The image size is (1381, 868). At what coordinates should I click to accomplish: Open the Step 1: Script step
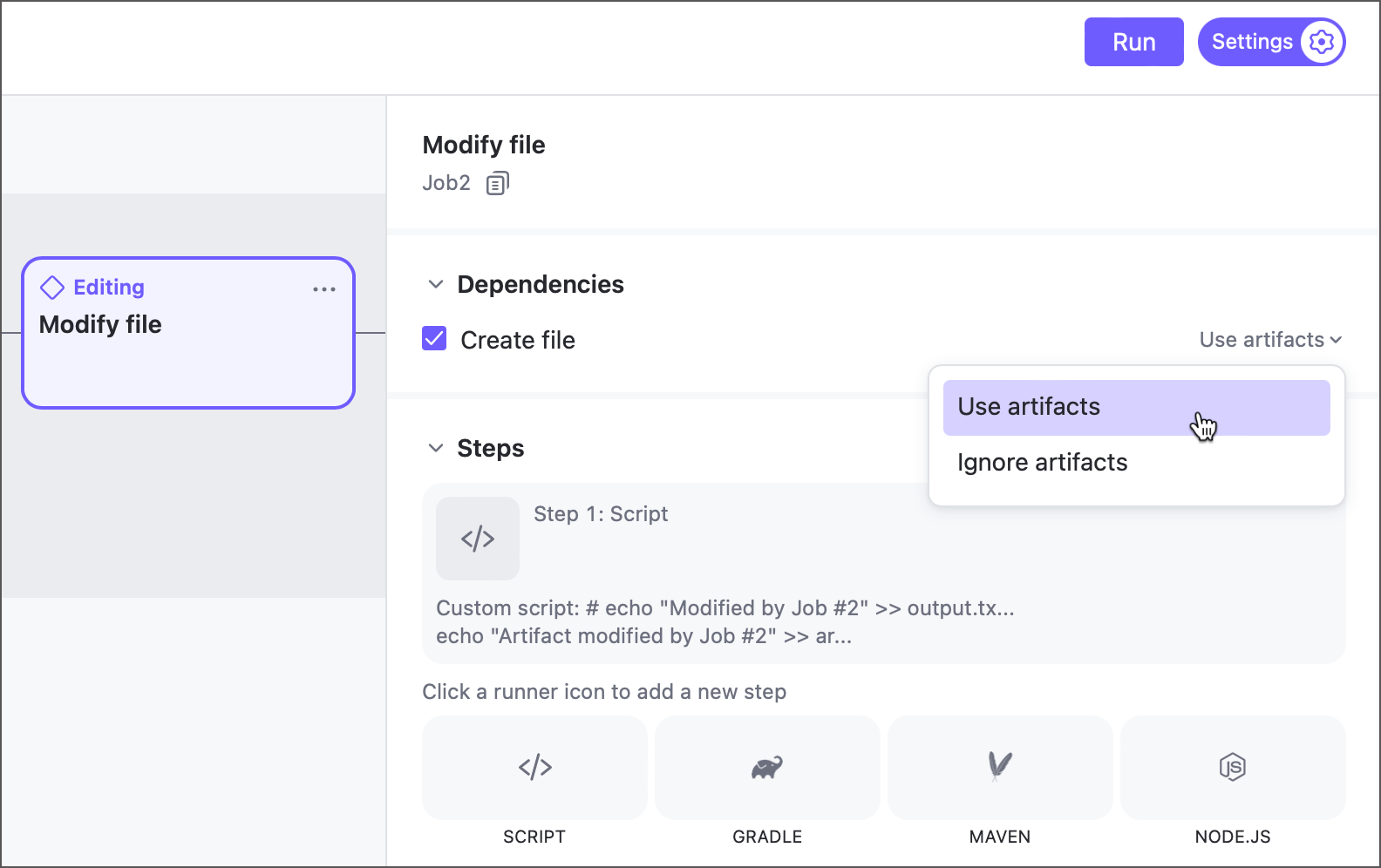(x=601, y=514)
